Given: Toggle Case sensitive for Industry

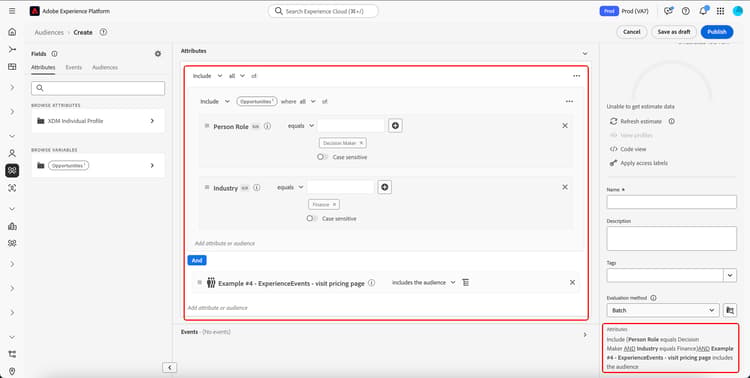Looking at the screenshot, I should tap(312, 218).
